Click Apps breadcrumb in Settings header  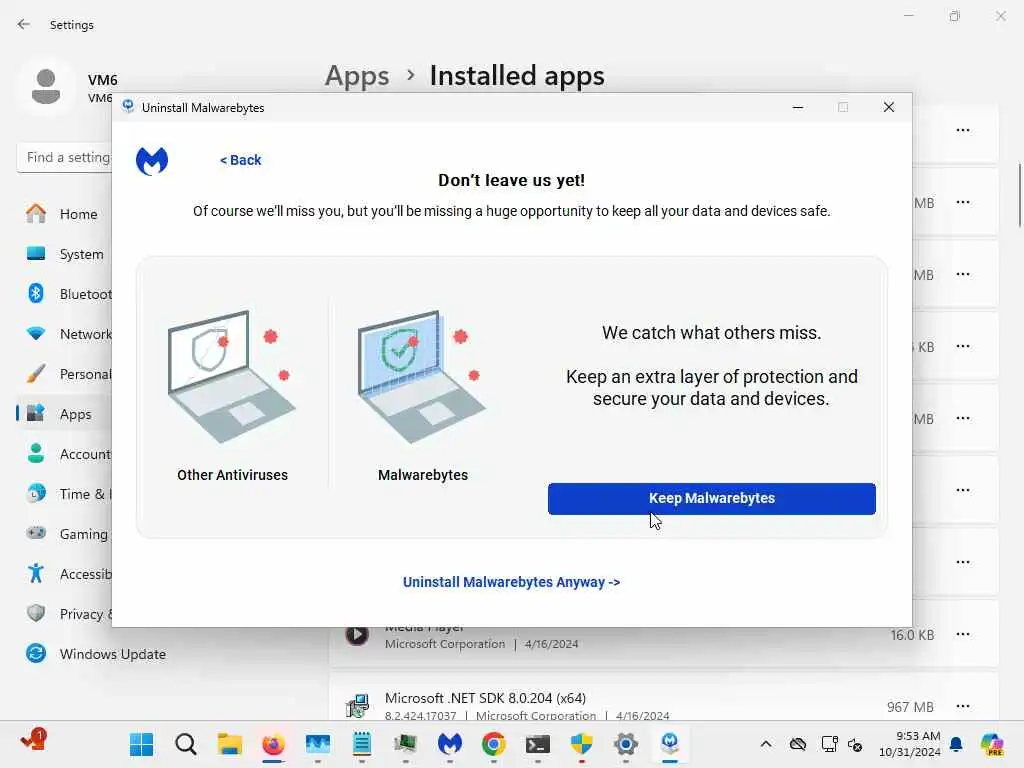pos(357,76)
